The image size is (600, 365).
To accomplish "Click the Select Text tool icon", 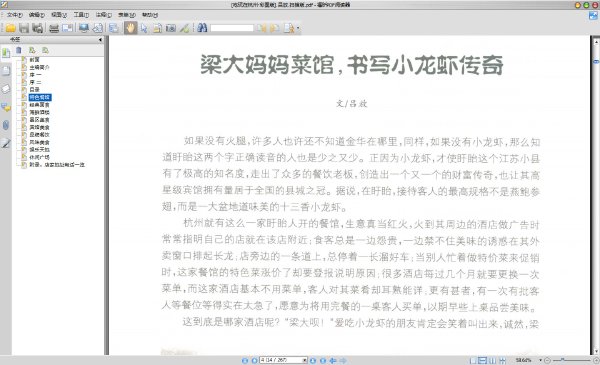I will (157, 28).
